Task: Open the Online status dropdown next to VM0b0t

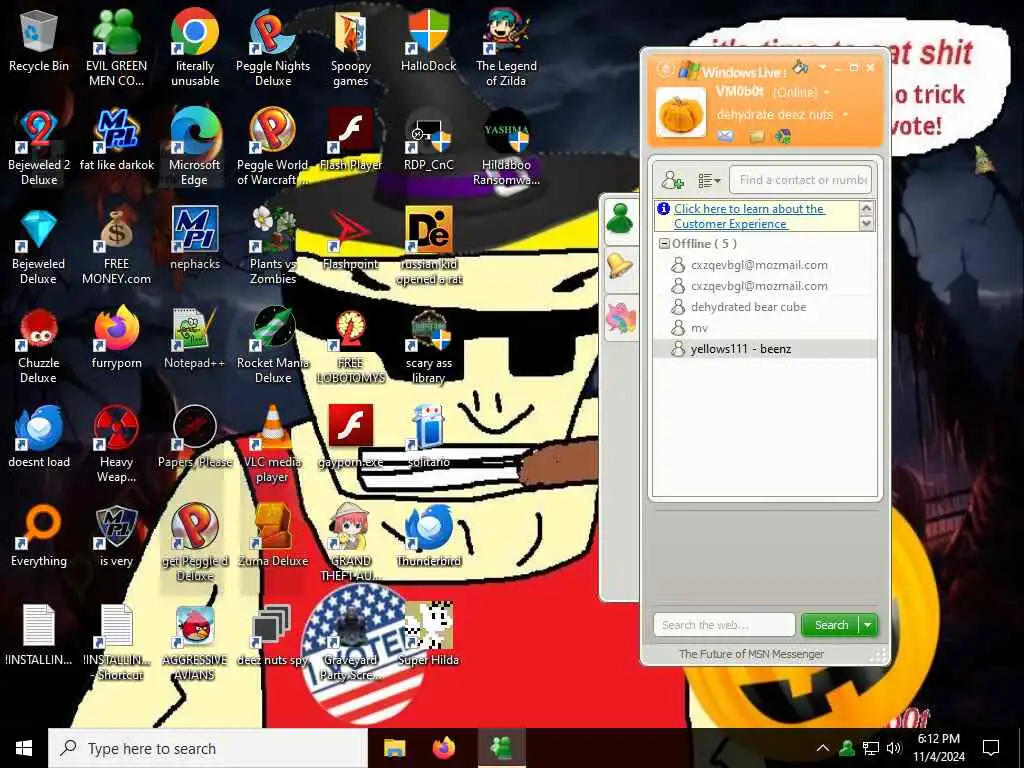Action: point(827,93)
